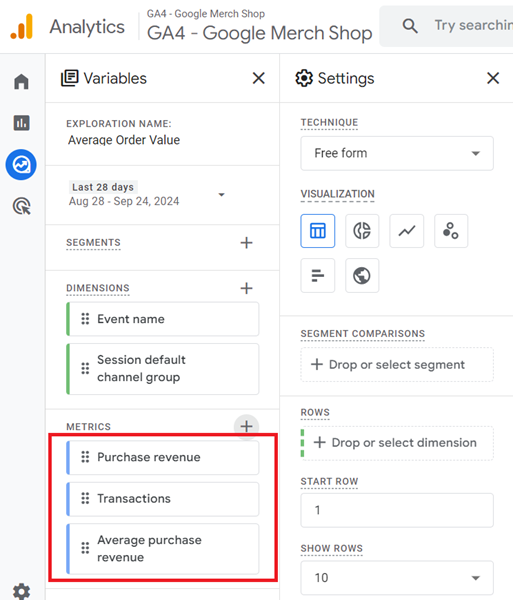Click the search magnifier icon
The width and height of the screenshot is (513, 600).
[410, 26]
